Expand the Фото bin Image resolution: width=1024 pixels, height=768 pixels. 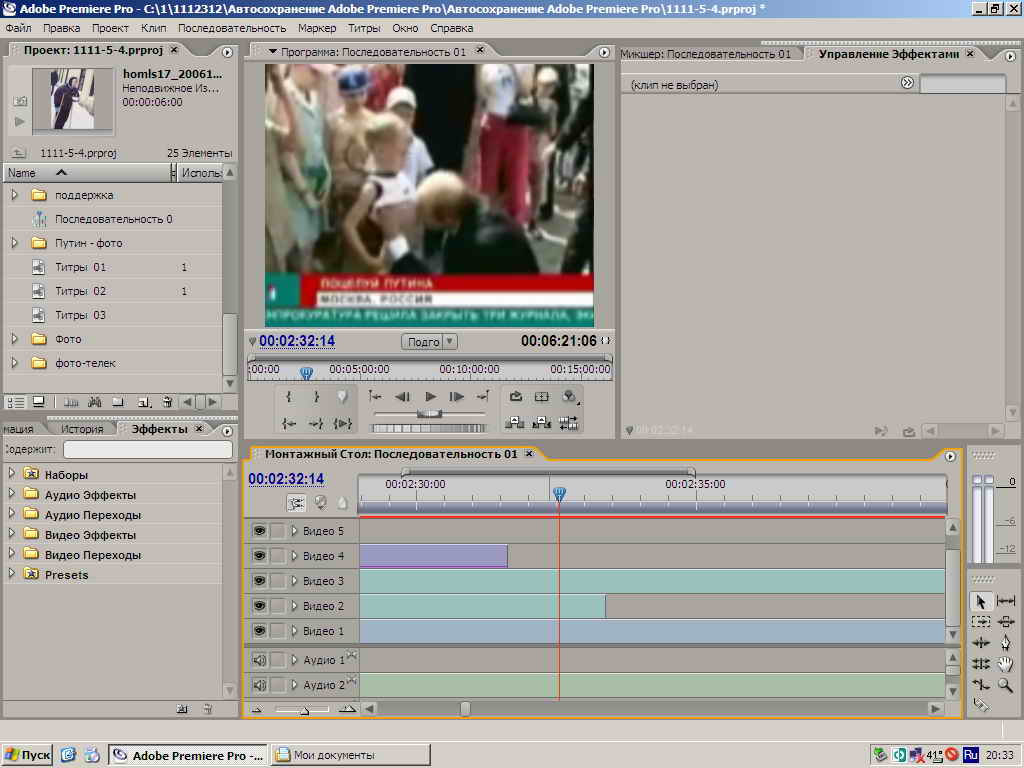14,339
